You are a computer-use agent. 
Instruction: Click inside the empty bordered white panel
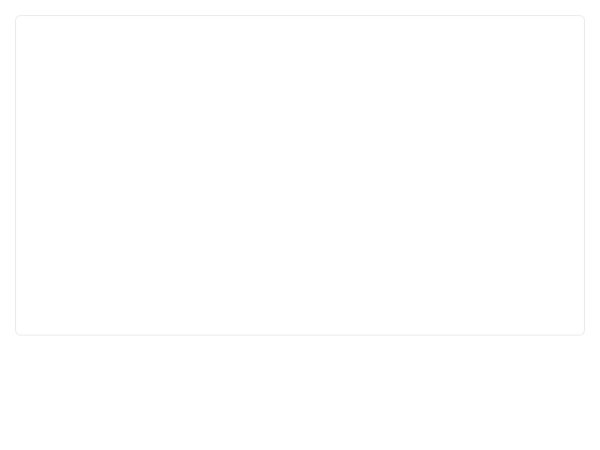300,175
